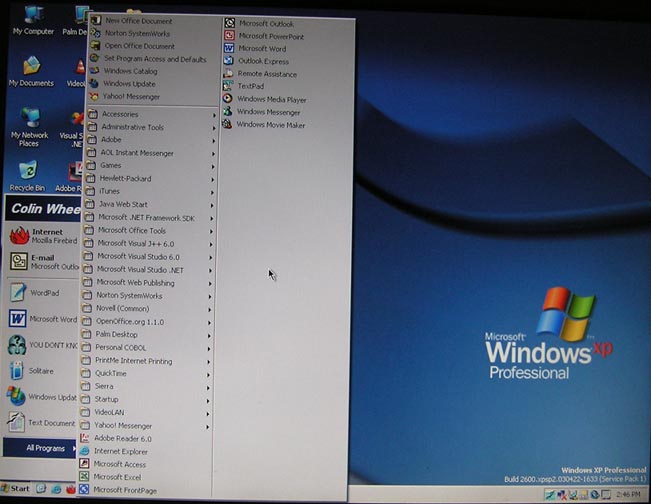Image resolution: width=651 pixels, height=504 pixels.
Task: Click All Programs in Start menu
Action: pyautogui.click(x=40, y=448)
